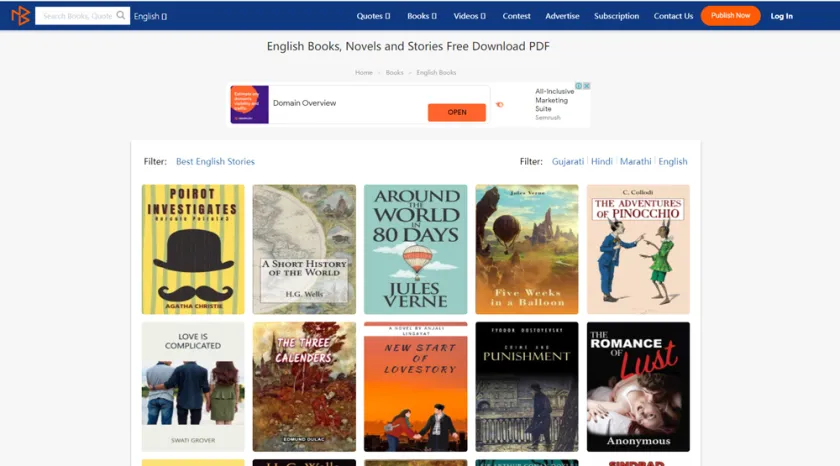The height and width of the screenshot is (466, 840).
Task: Open The Romance of Lust cover
Action: tap(638, 387)
